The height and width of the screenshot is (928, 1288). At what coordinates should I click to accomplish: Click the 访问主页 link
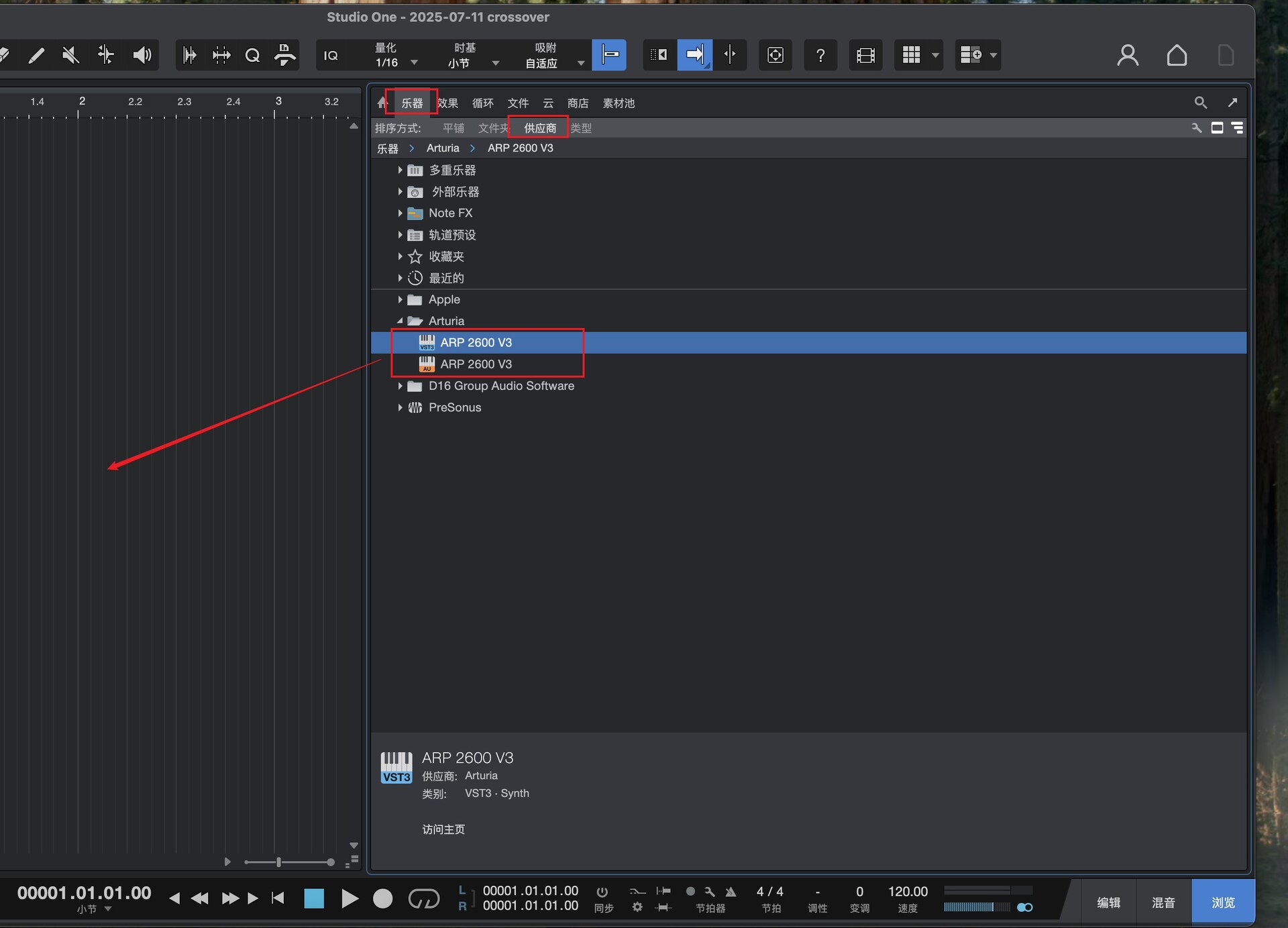click(x=443, y=829)
